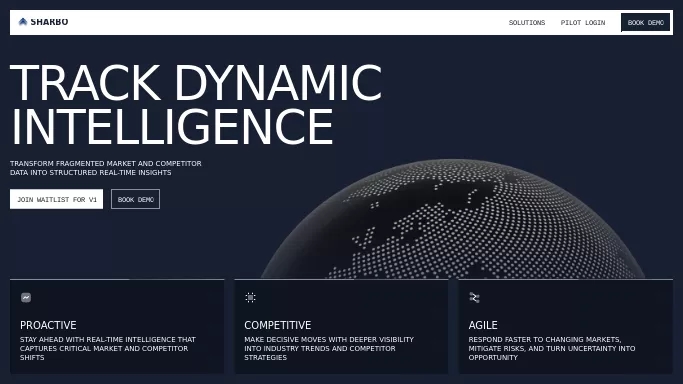Click the Stay Ahead With Real-Time Intelligence description
Viewport: 683px width, 384px height.
tap(108, 348)
